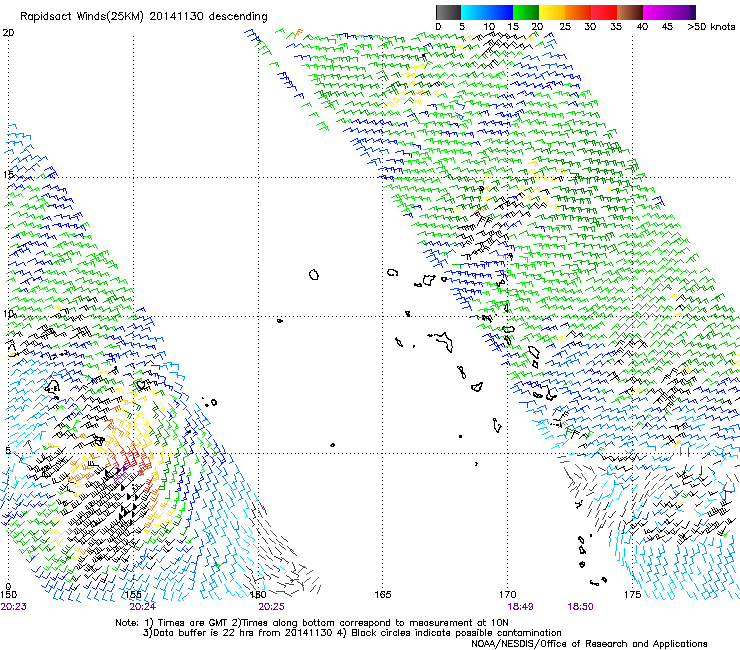Click the '>50 knots' legend label
The width and height of the screenshot is (740, 650).
711,26
